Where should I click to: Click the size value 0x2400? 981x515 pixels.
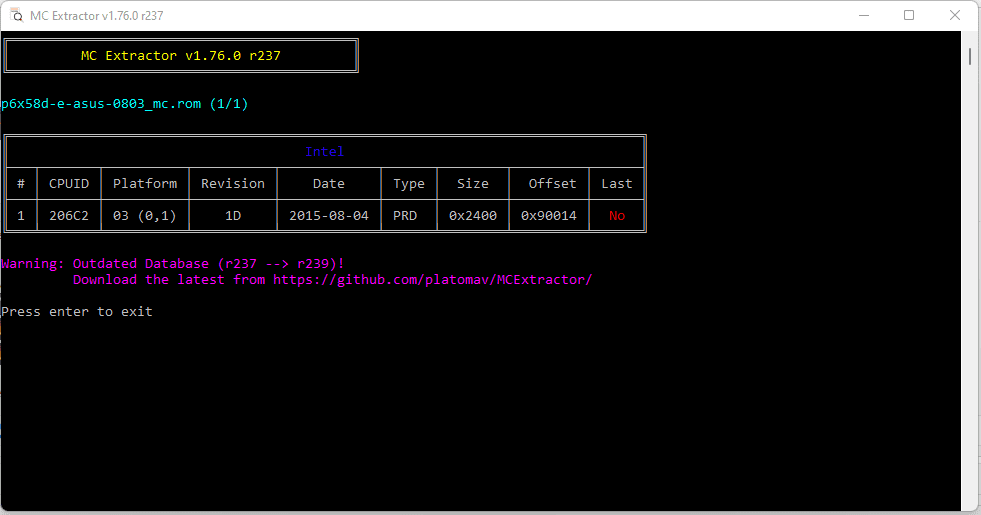(473, 216)
